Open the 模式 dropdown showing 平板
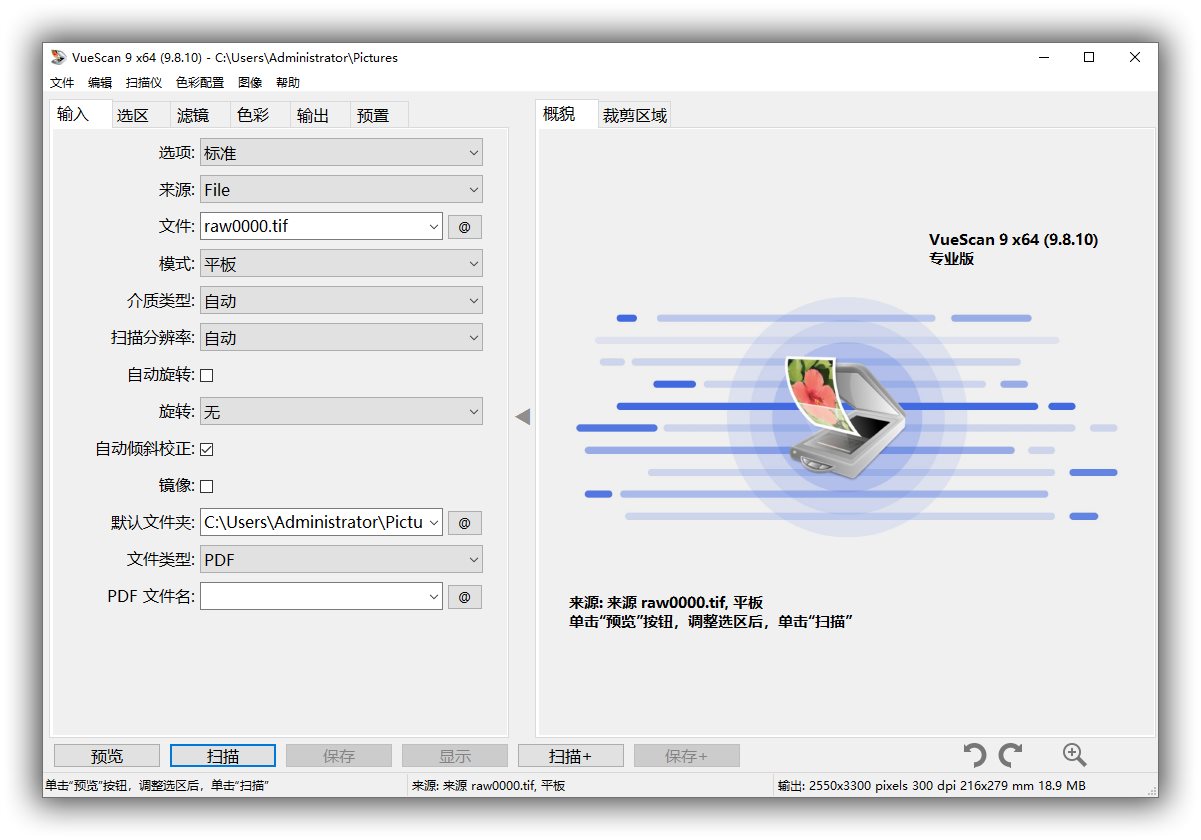This screenshot has height=840, width=1201. 341,264
